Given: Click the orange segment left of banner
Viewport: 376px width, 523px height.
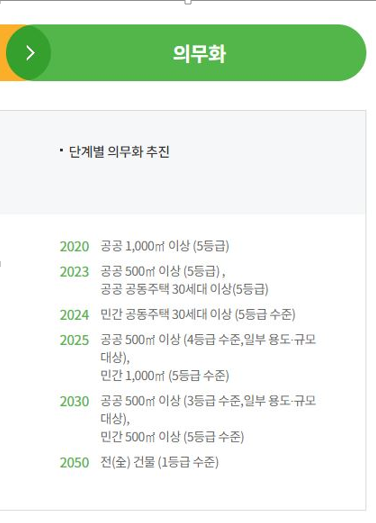Looking at the screenshot, I should click(8, 53).
